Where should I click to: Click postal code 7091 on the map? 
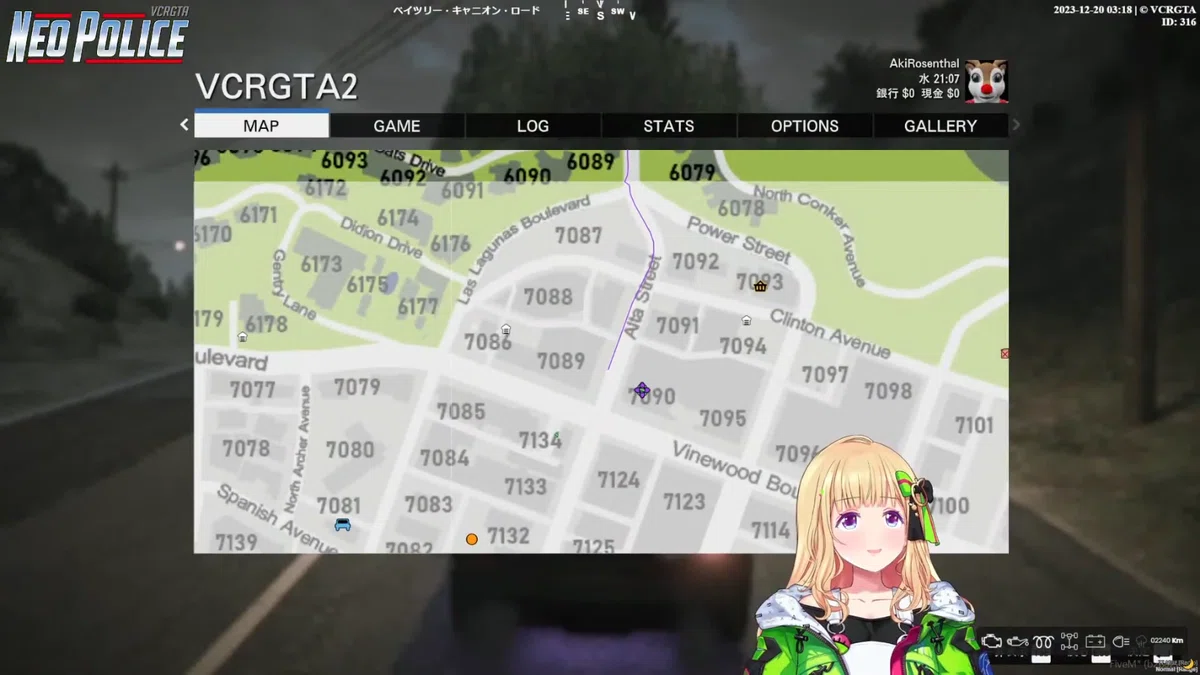click(x=678, y=326)
